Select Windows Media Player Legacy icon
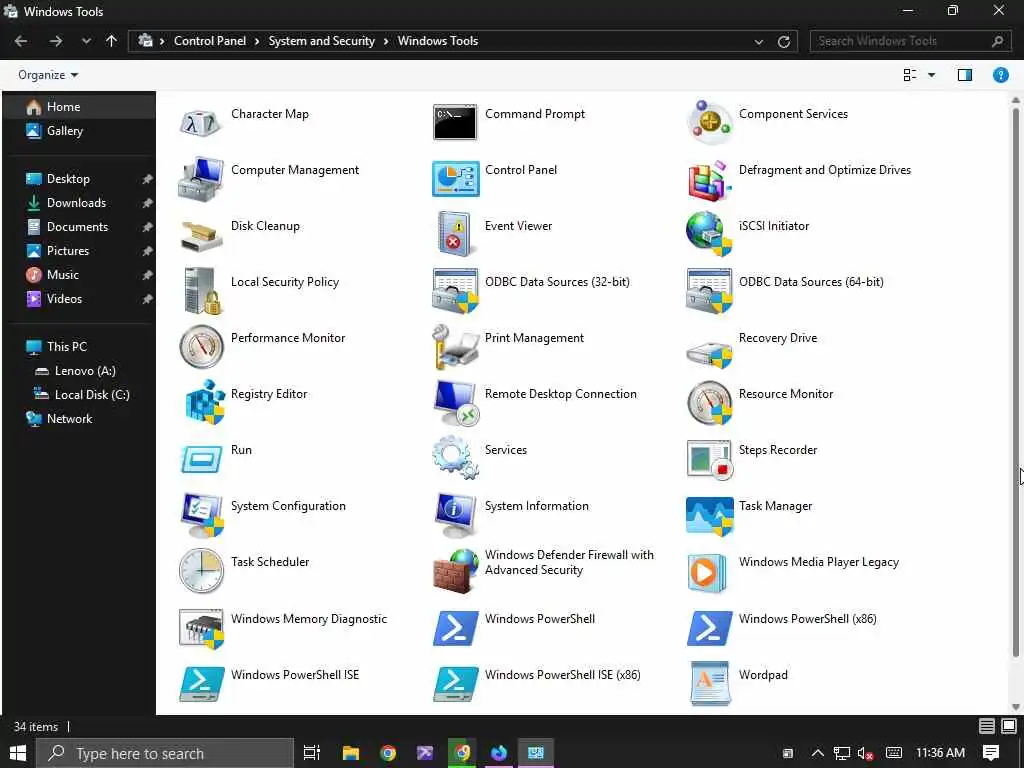The height and width of the screenshot is (768, 1024). 707,573
